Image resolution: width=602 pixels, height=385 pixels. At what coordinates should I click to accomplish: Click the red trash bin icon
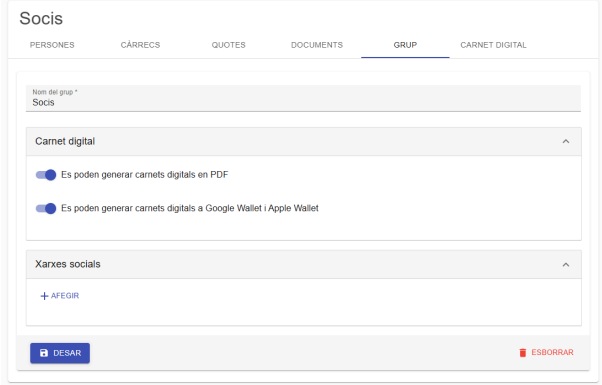pyautogui.click(x=523, y=353)
